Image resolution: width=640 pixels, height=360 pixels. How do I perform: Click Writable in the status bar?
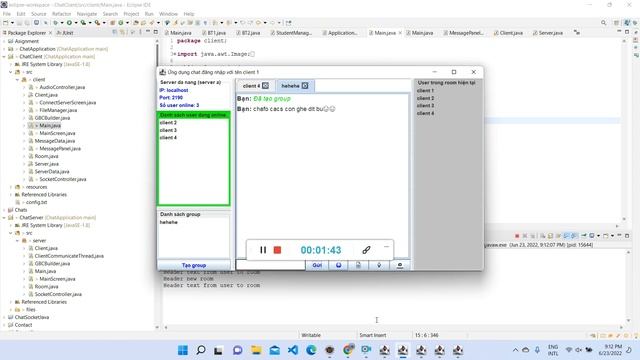coord(311,335)
